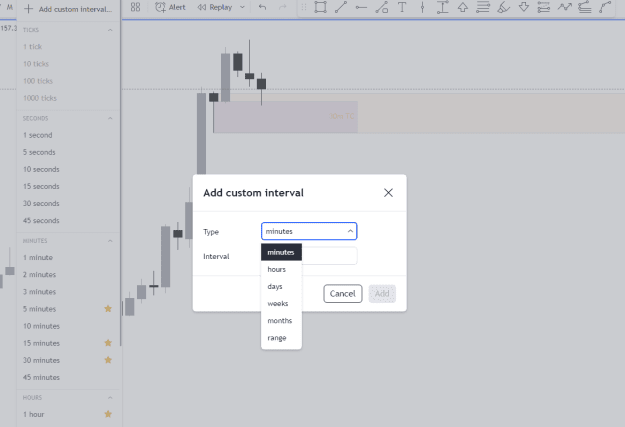Image resolution: width=625 pixels, height=427 pixels.
Task: Choose the 2 minutes interval
Action: click(x=68, y=275)
